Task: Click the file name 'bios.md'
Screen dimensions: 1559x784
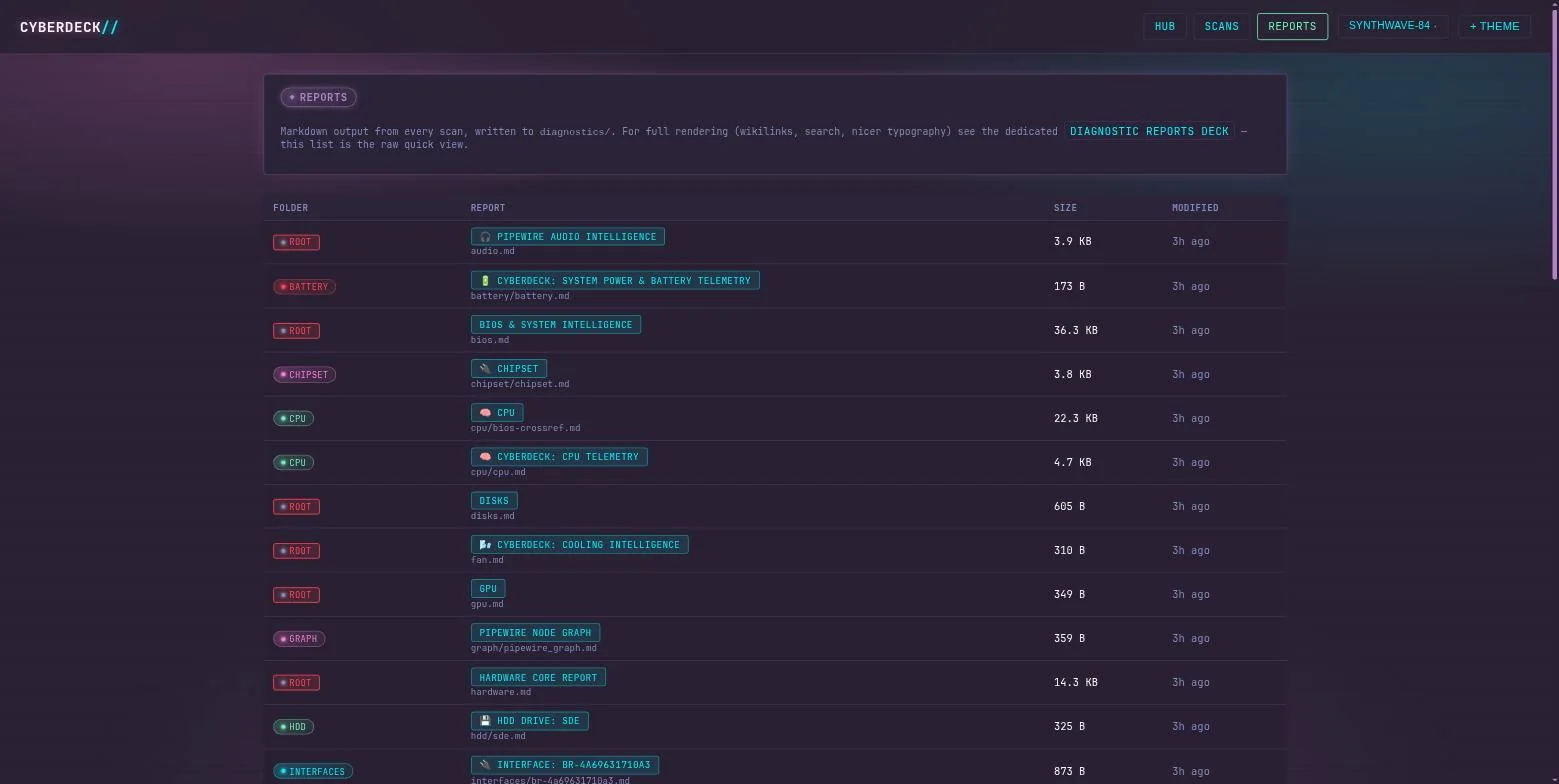Action: (x=490, y=340)
